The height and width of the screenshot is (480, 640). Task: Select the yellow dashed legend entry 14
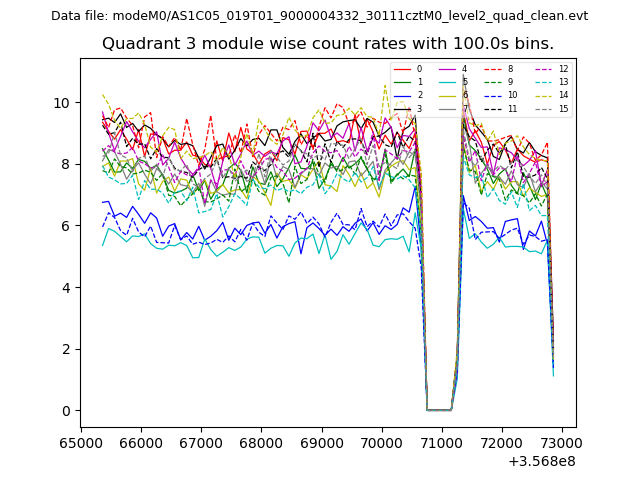point(551,95)
